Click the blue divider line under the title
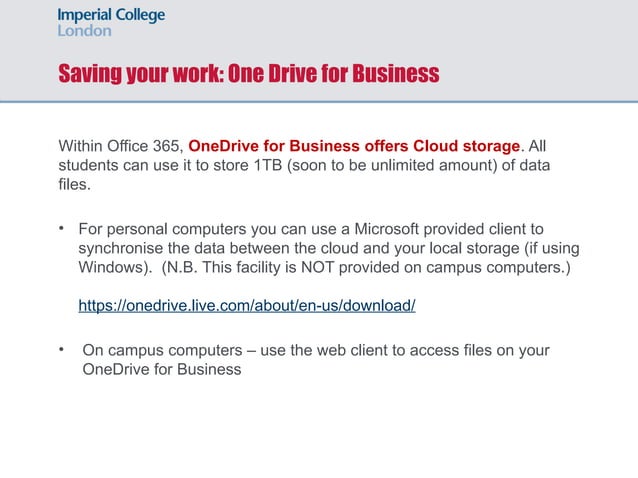The height and width of the screenshot is (478, 638). pos(319,101)
